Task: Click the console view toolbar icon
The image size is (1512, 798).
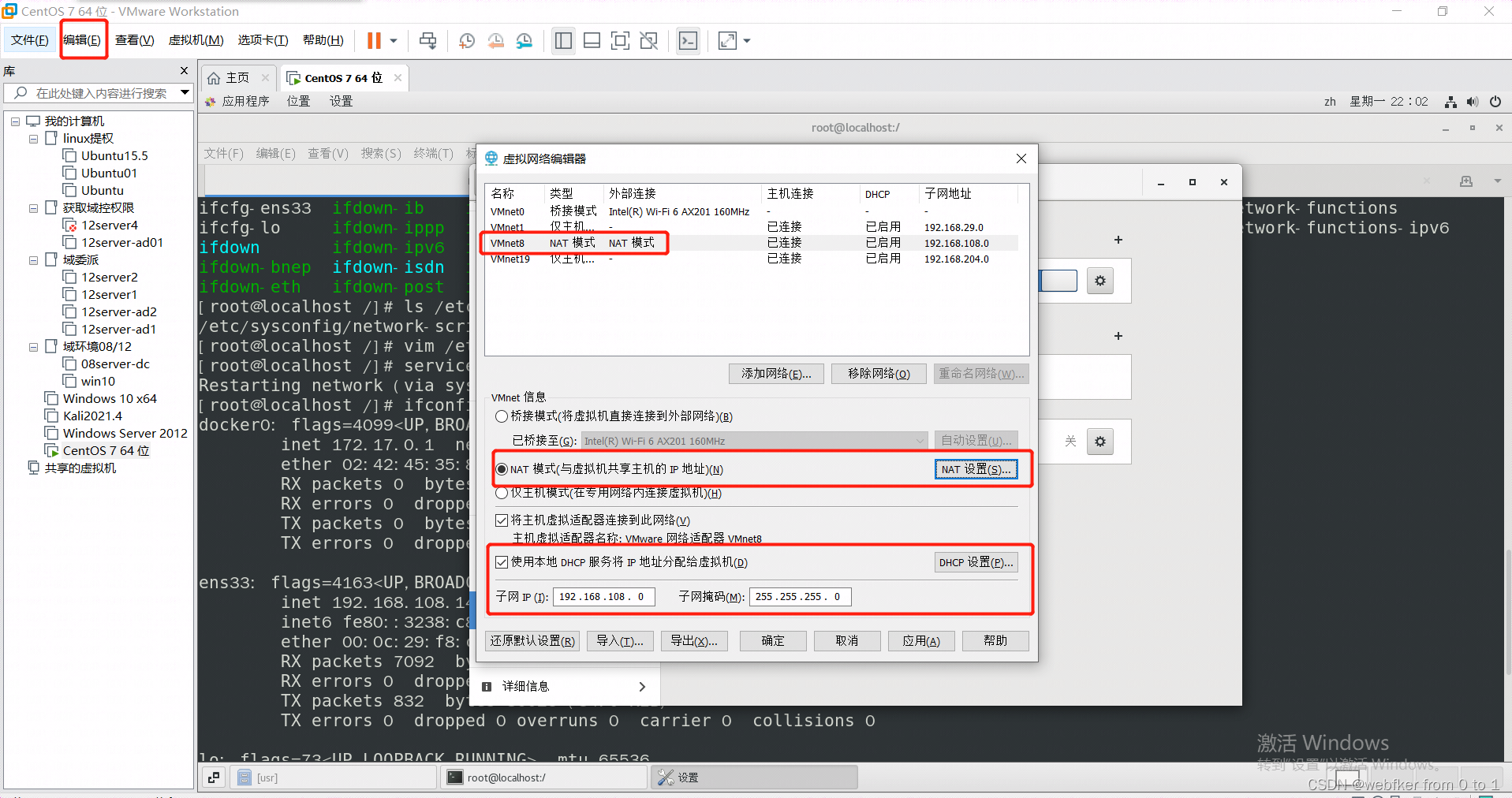Action: [688, 40]
